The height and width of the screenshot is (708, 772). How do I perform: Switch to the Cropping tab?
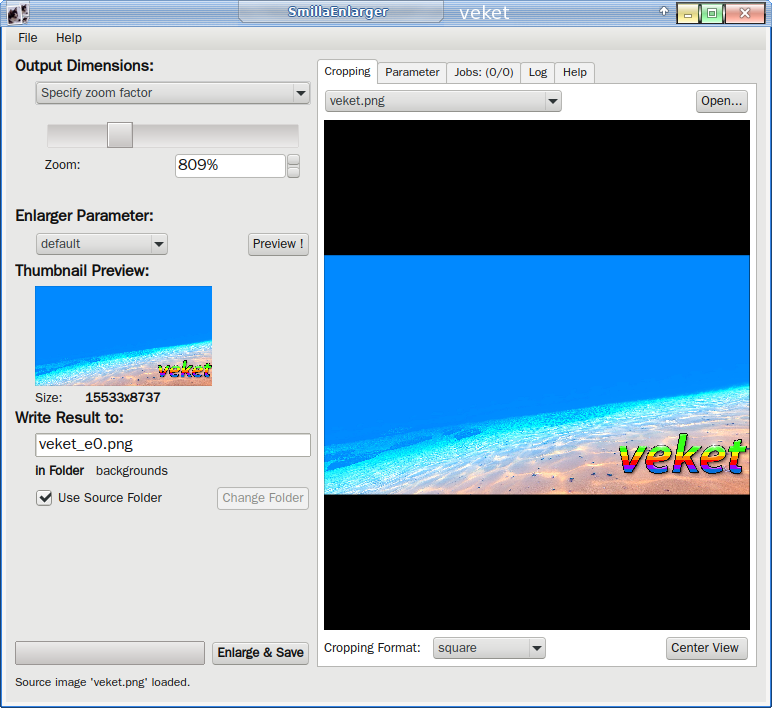coord(347,71)
